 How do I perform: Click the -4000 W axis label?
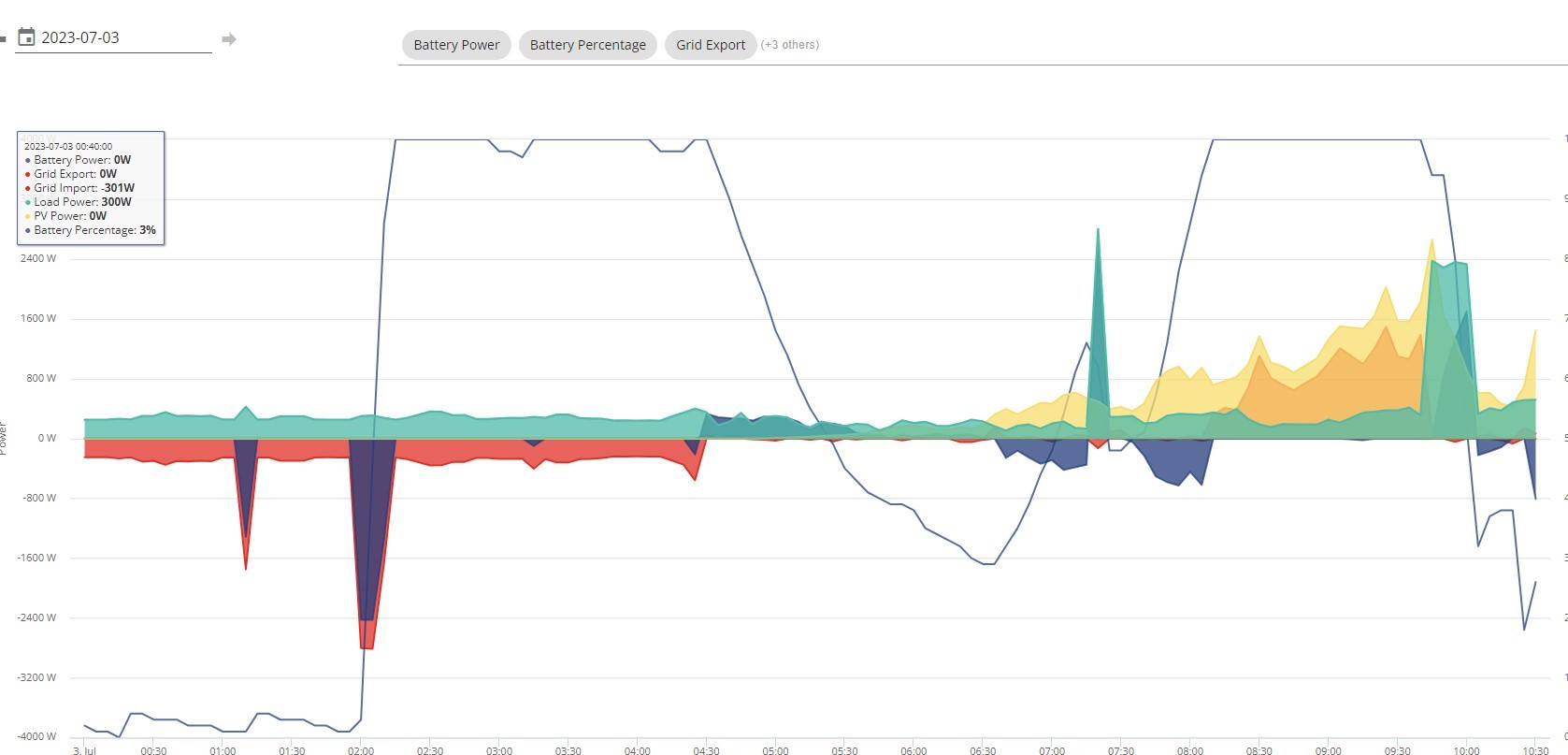tap(37, 736)
